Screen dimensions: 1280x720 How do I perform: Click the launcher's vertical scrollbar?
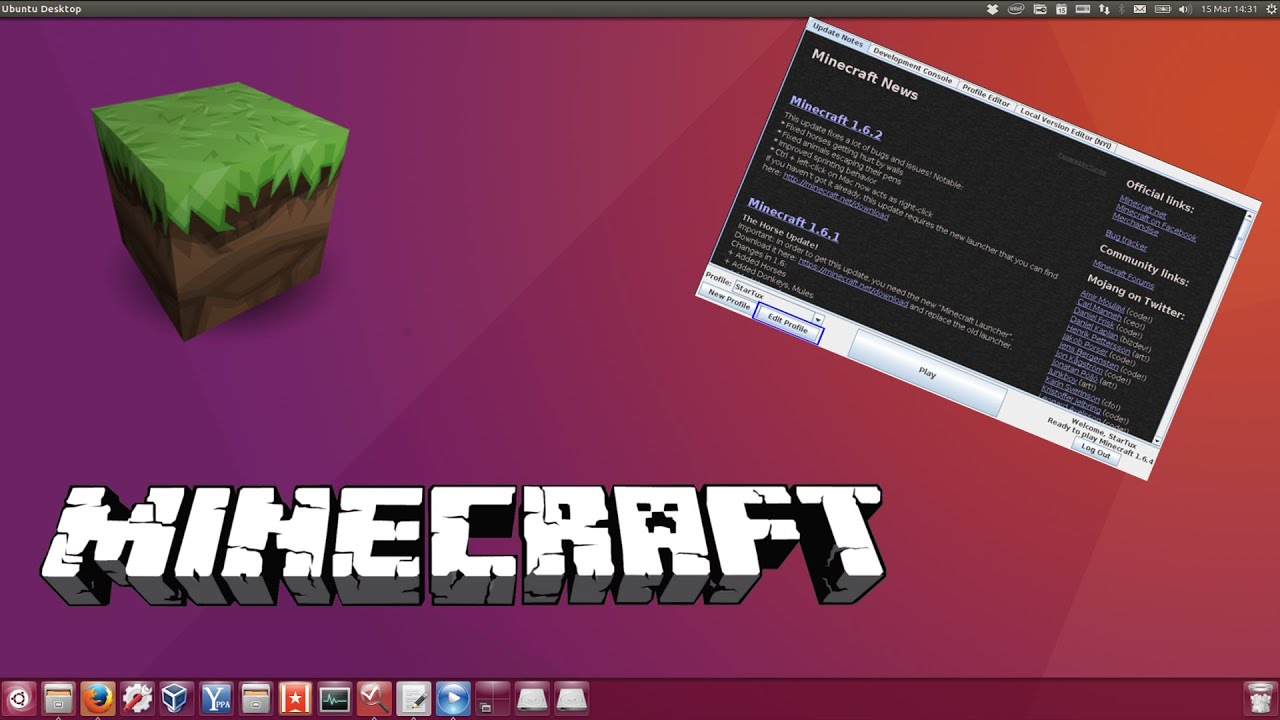(1203, 327)
